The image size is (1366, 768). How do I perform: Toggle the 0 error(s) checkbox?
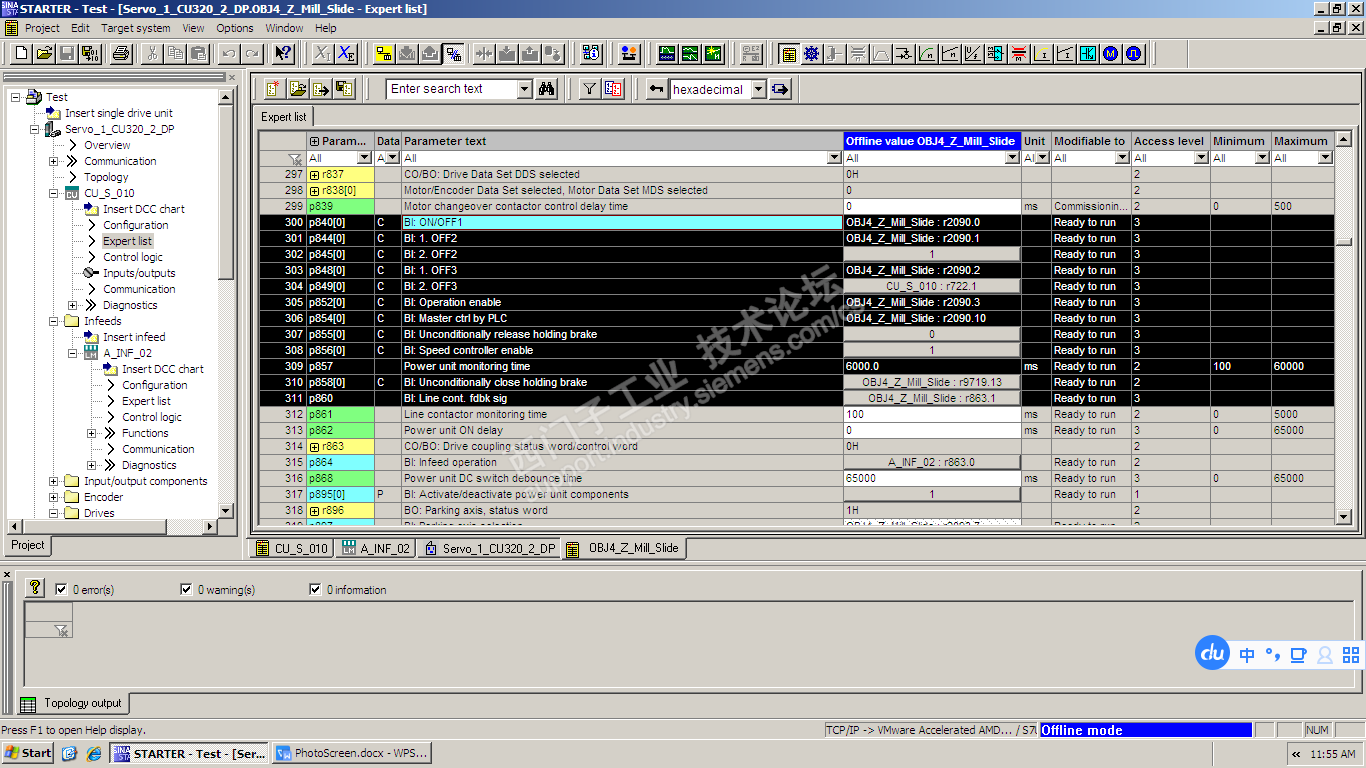click(62, 590)
